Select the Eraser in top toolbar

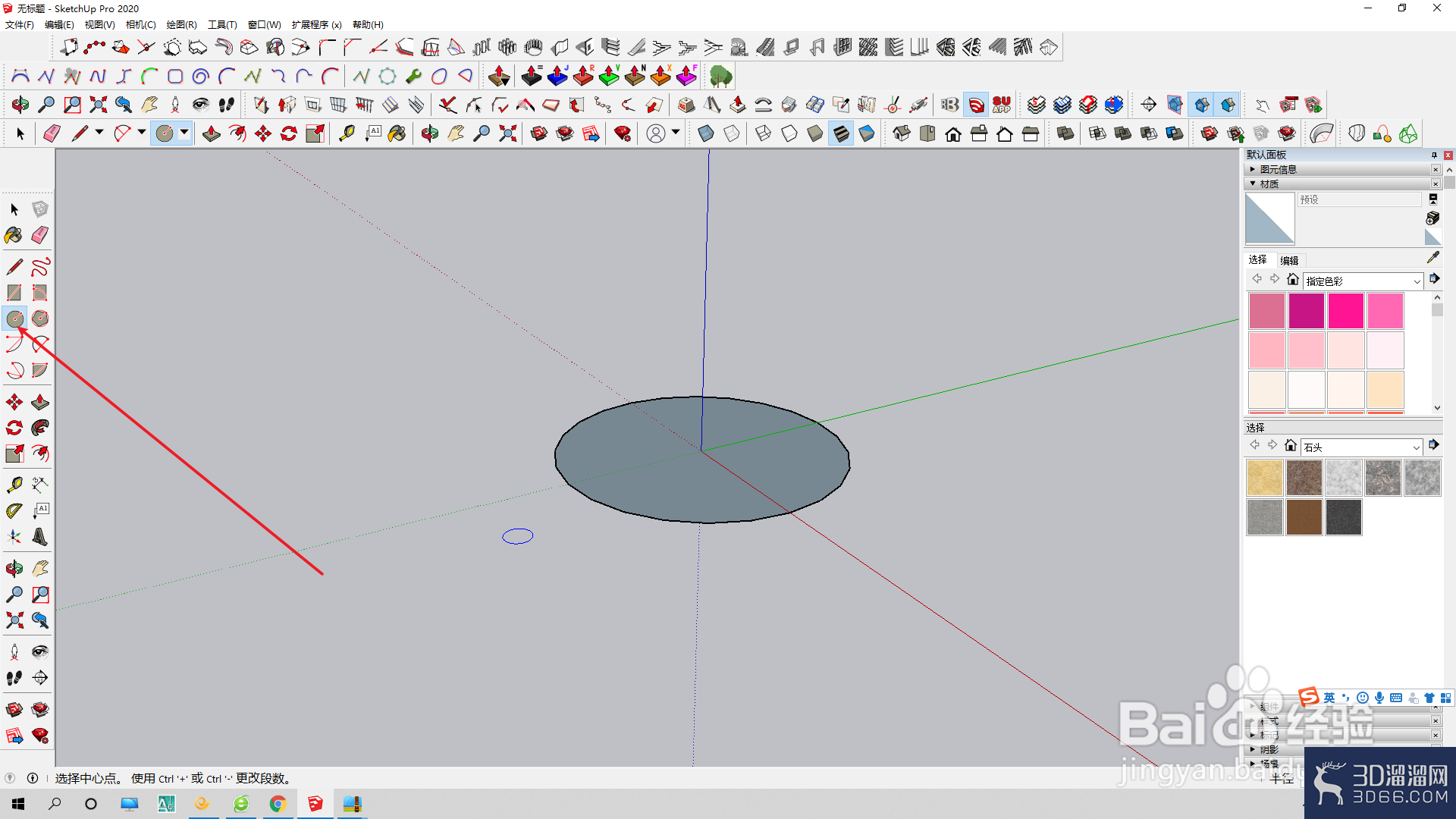tap(52, 133)
